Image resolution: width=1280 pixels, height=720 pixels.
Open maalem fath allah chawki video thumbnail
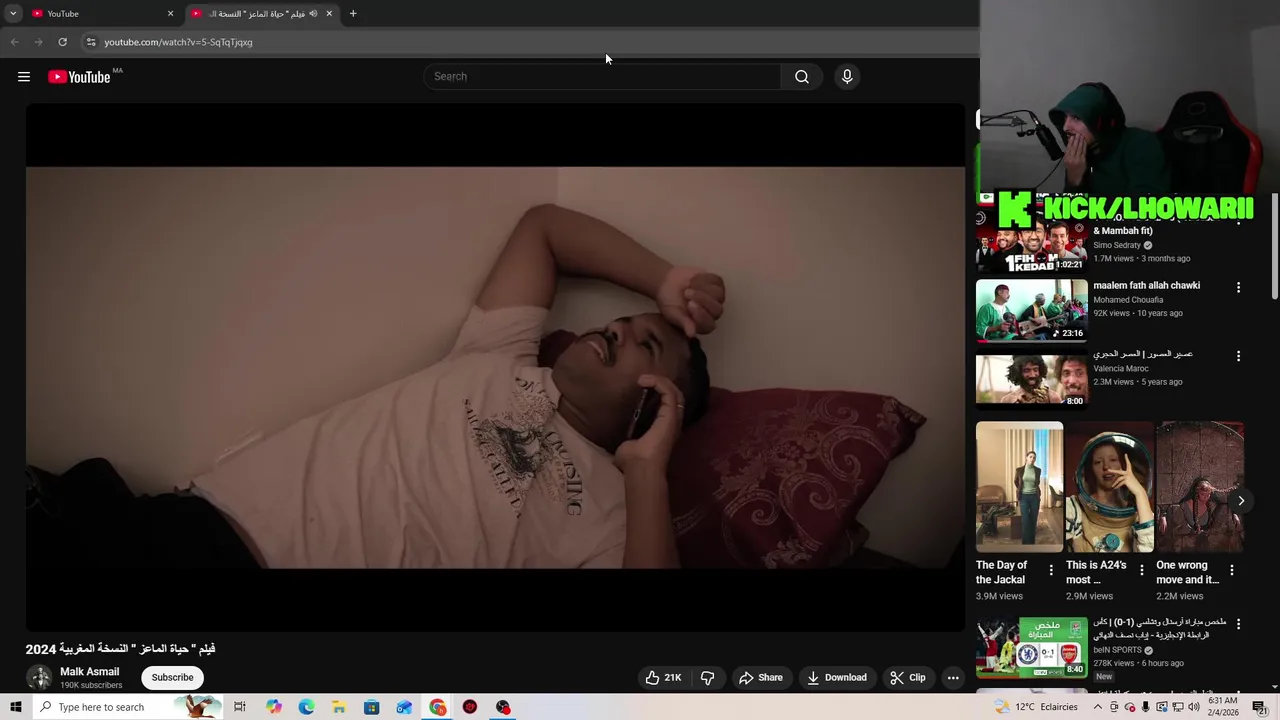click(1031, 310)
